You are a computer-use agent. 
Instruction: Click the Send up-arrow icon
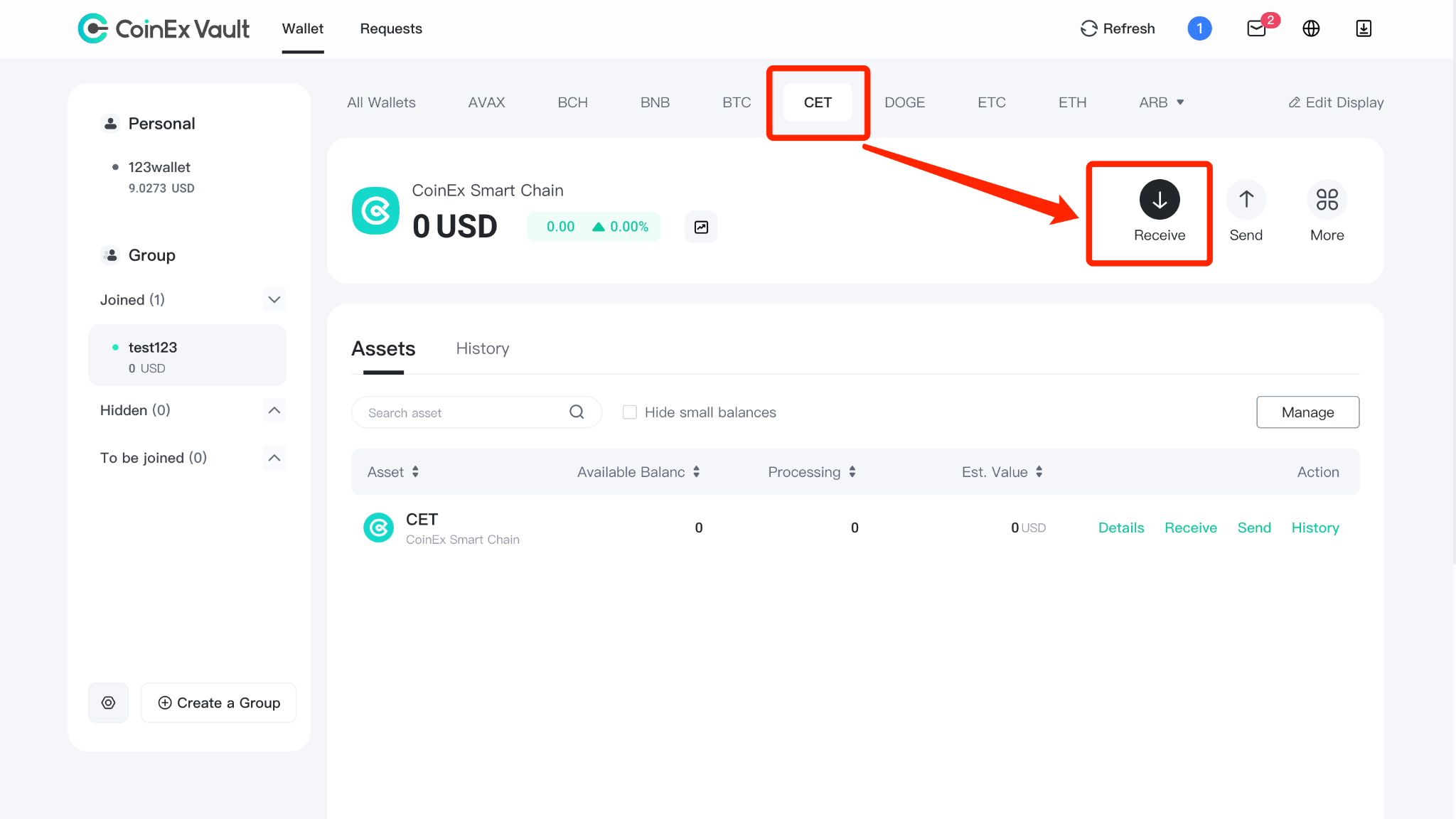[x=1246, y=200]
